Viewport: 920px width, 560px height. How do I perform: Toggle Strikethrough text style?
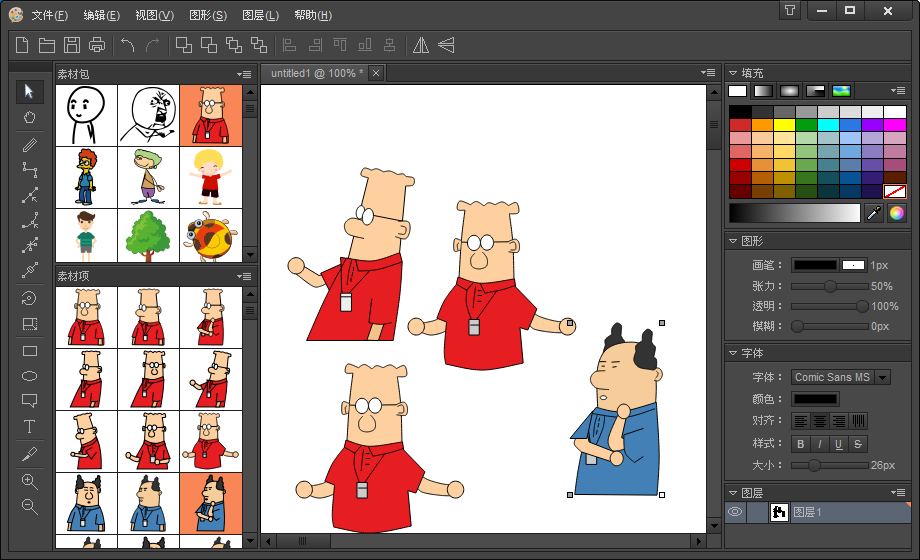858,444
